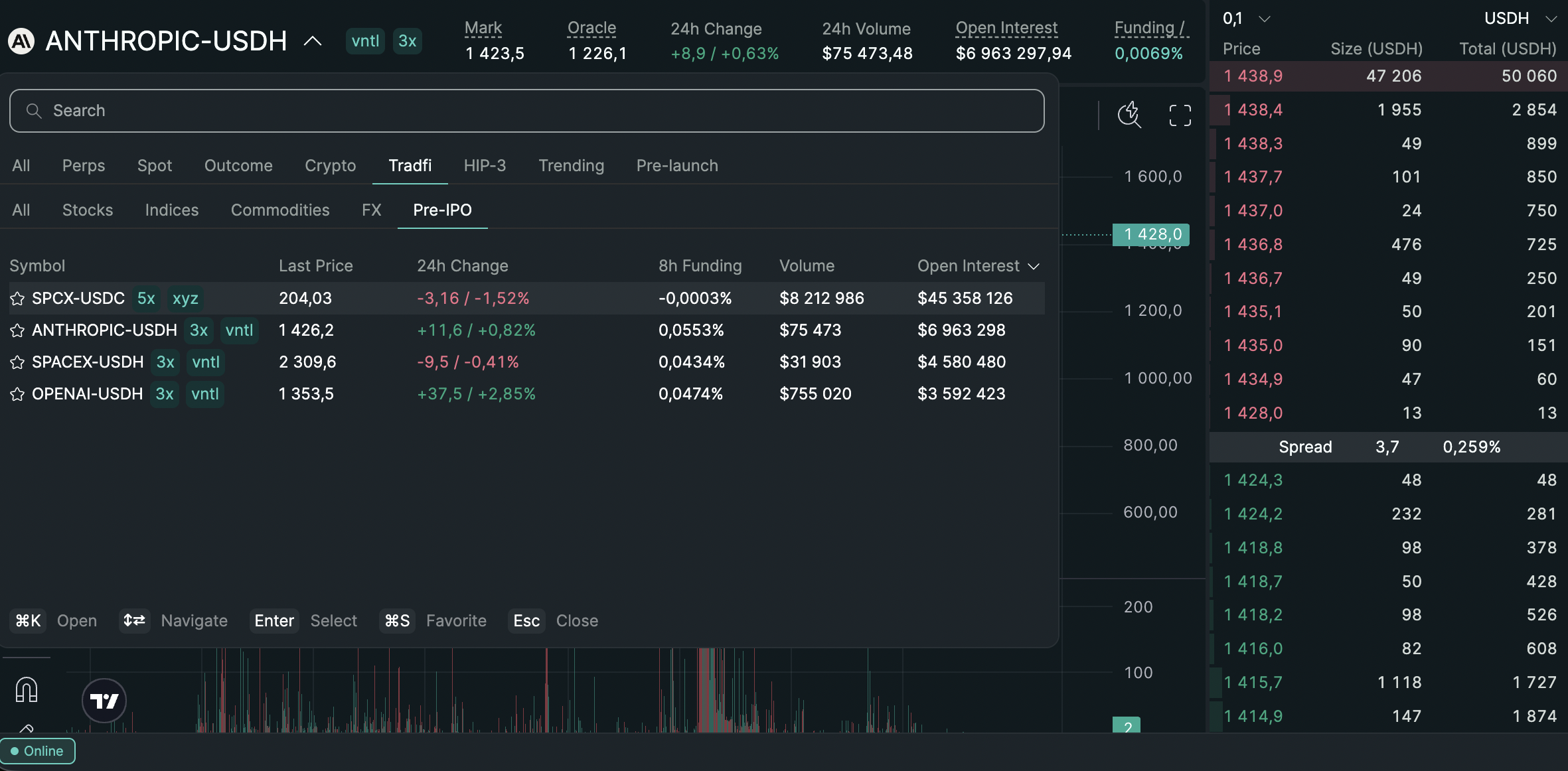The height and width of the screenshot is (771, 1568).
Task: Favorite SPCX-USDC with the star icon
Action: [x=18, y=299]
